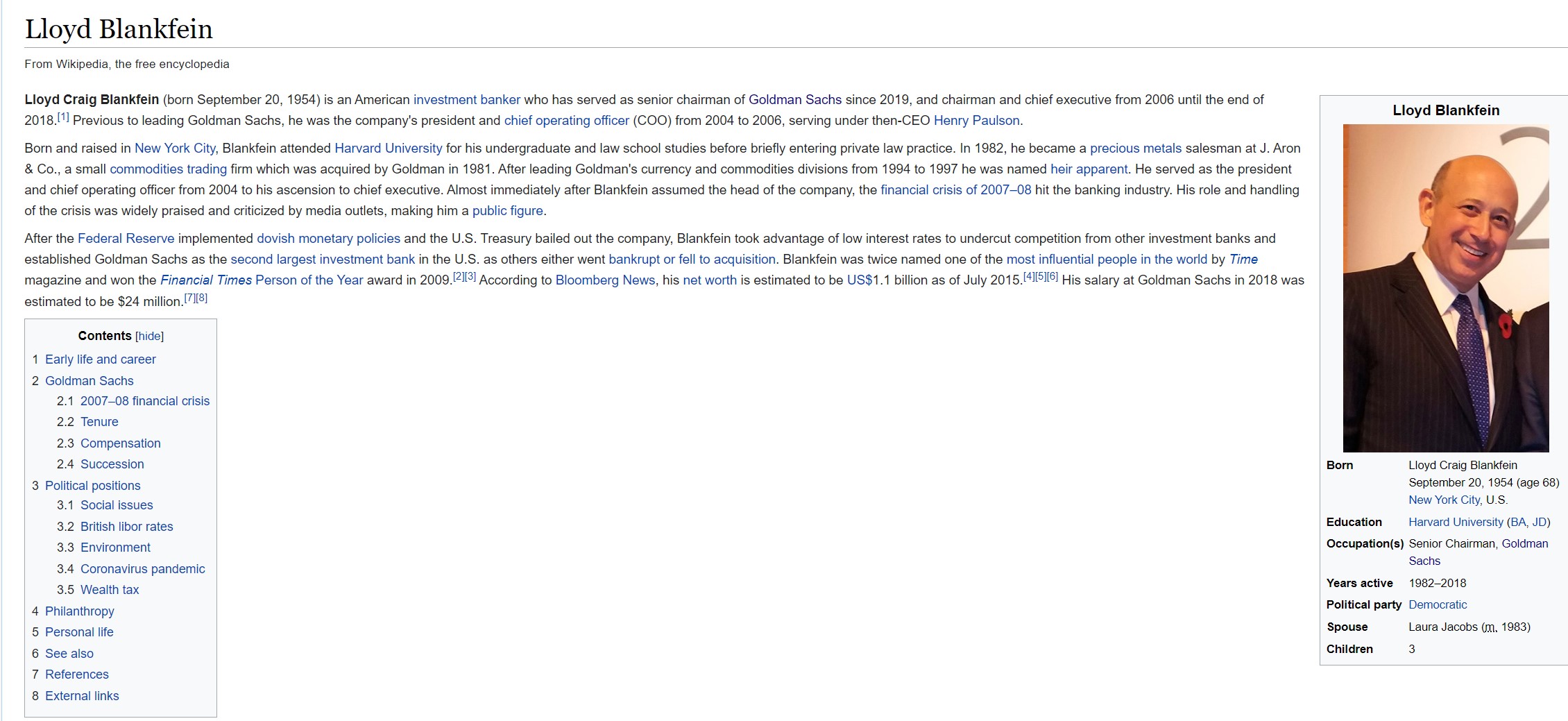Open the heir apparent link

coord(1089,169)
